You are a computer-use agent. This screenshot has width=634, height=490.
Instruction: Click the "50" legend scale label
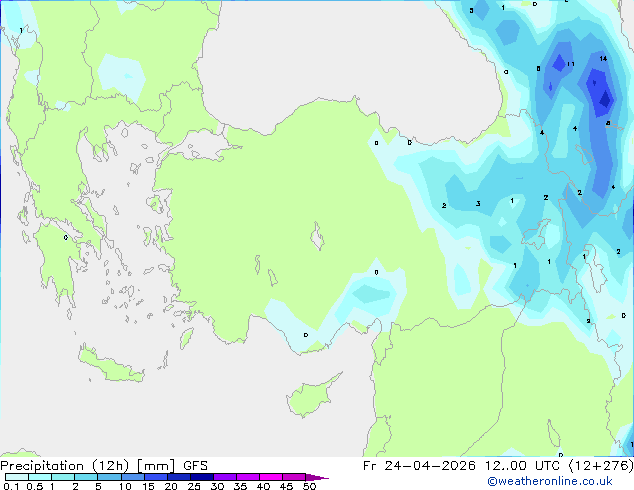point(309,486)
